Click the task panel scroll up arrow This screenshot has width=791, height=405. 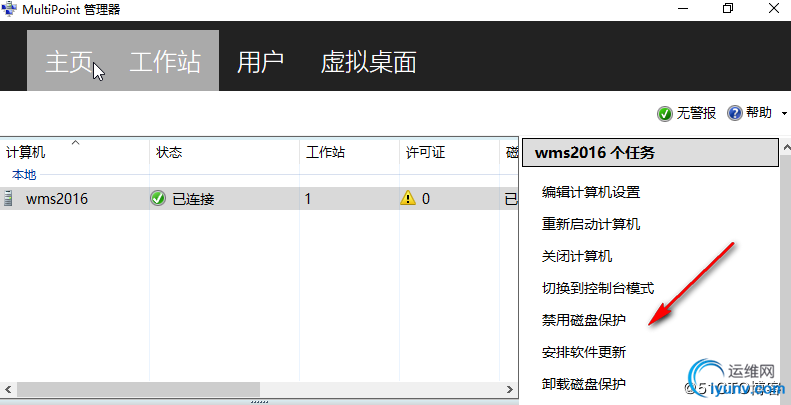pos(786,147)
